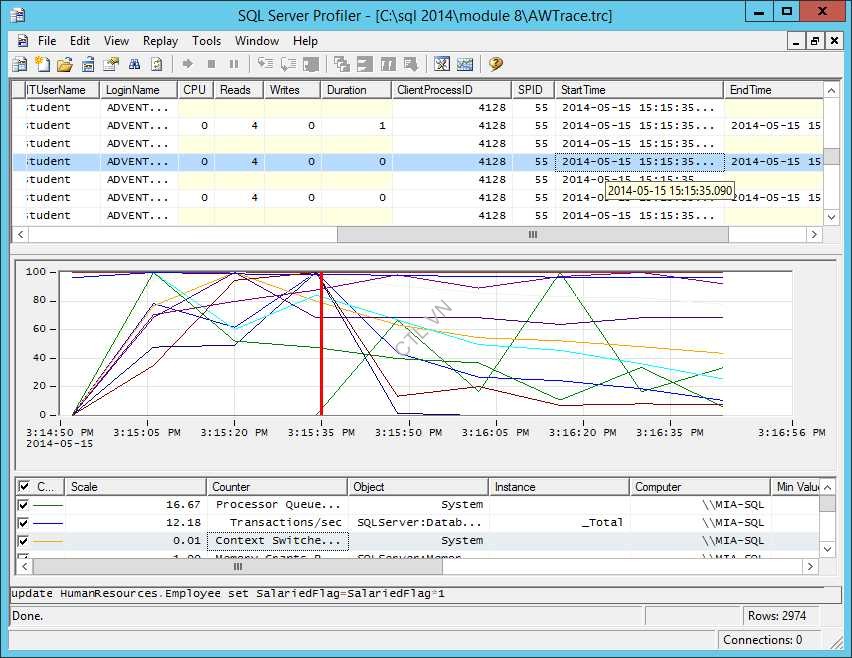Launch Database Engine Tuning Advisor icon
The height and width of the screenshot is (658, 852).
click(442, 64)
